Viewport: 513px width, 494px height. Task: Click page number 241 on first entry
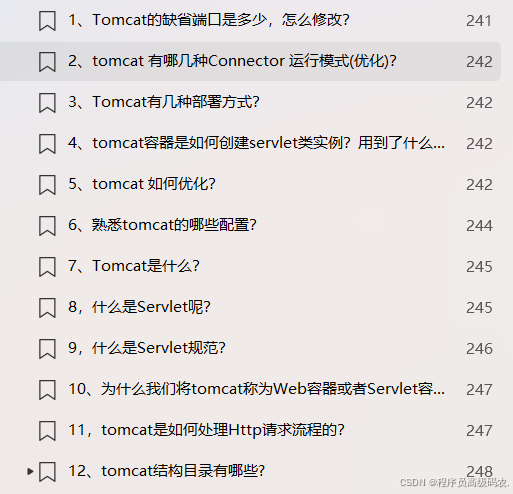coord(478,21)
